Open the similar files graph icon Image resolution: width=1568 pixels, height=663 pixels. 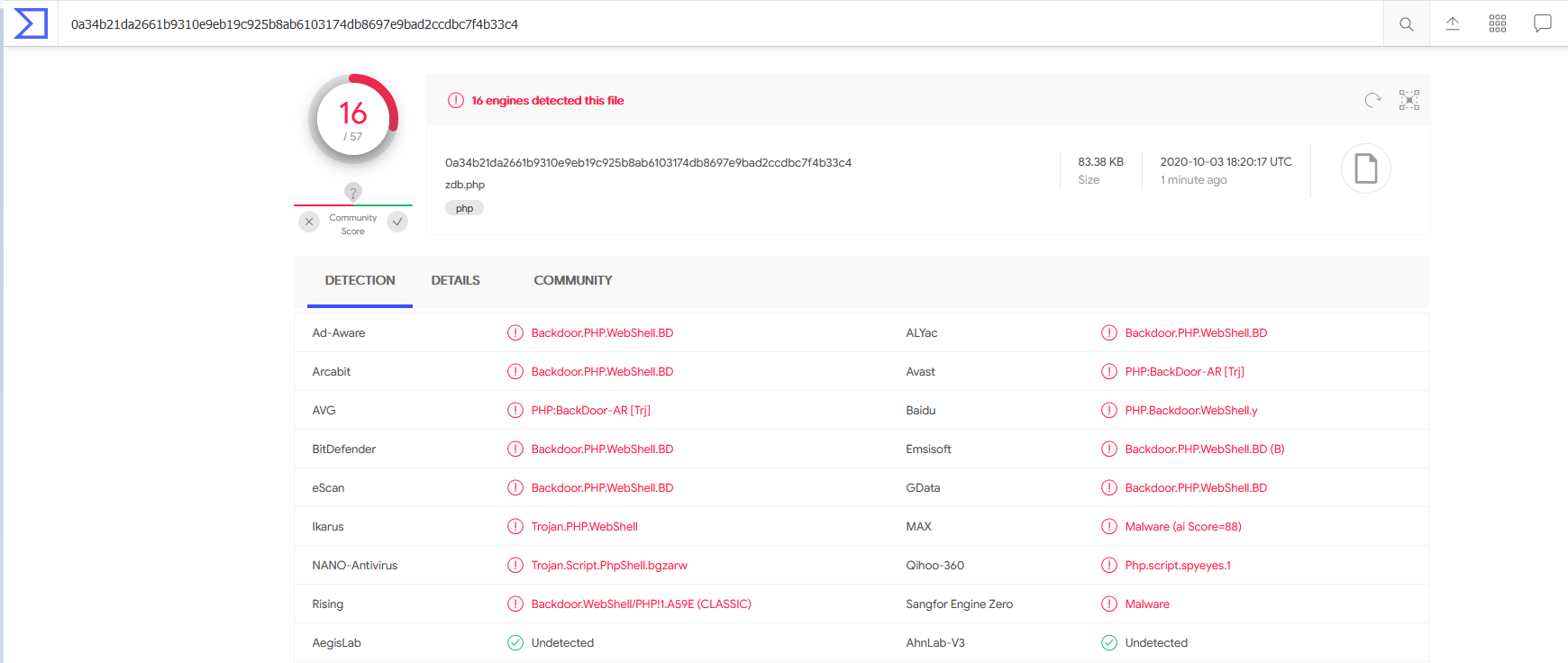click(x=1409, y=100)
